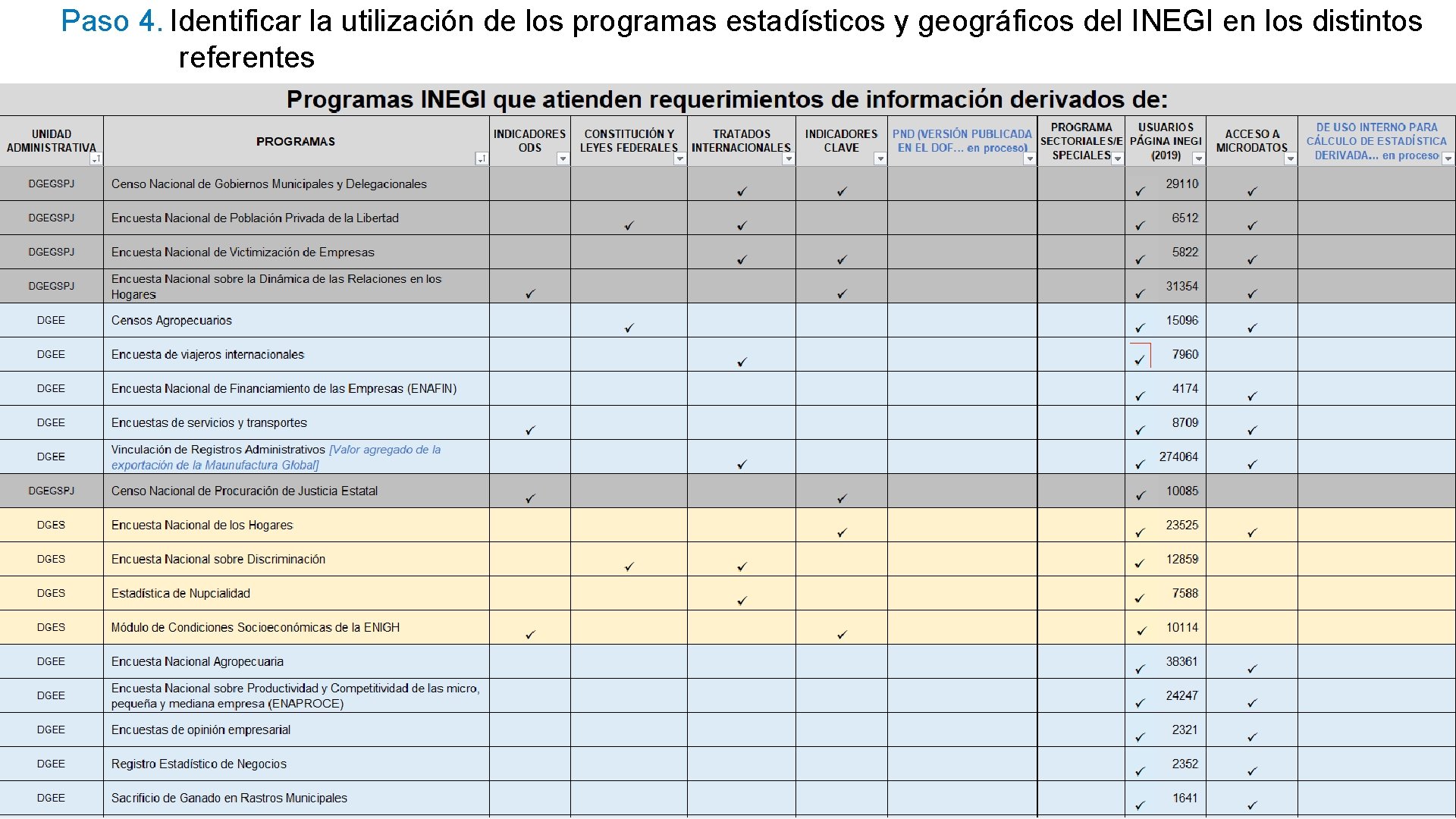Open INDICADORES ODS column filter arrow
Screen dimensions: 1456x819
click(563, 158)
